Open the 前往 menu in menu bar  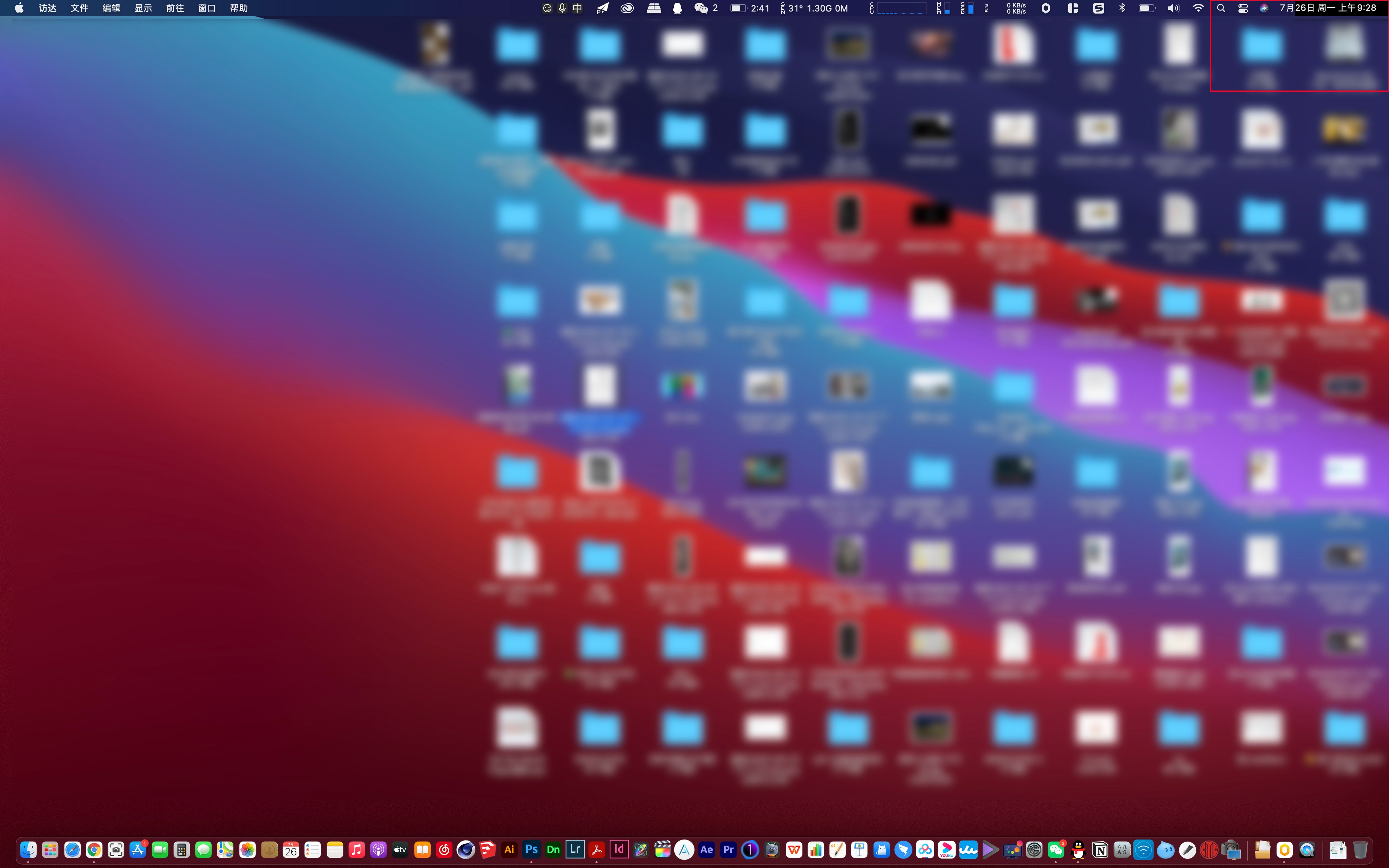[175, 8]
